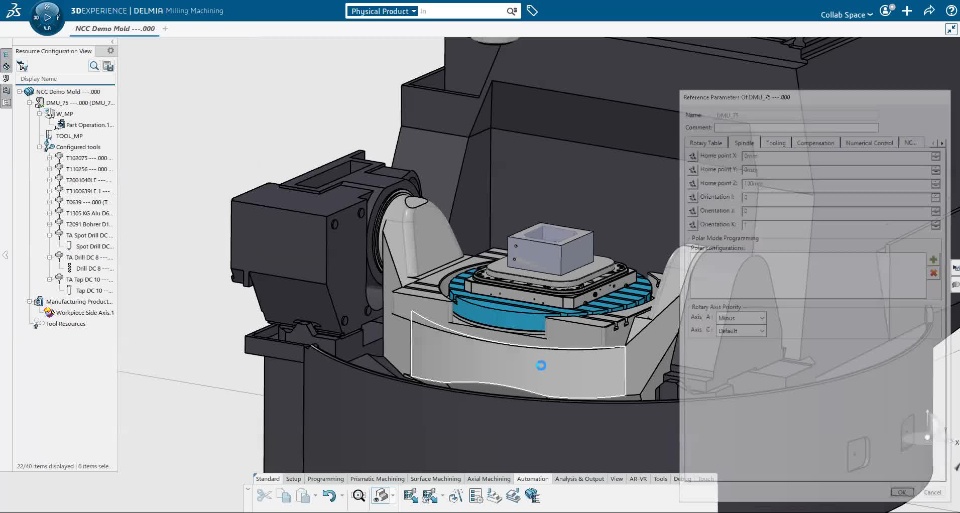This screenshot has height=513, width=960.
Task: Open the 3D compass in the top-left corner
Action: (x=47, y=18)
